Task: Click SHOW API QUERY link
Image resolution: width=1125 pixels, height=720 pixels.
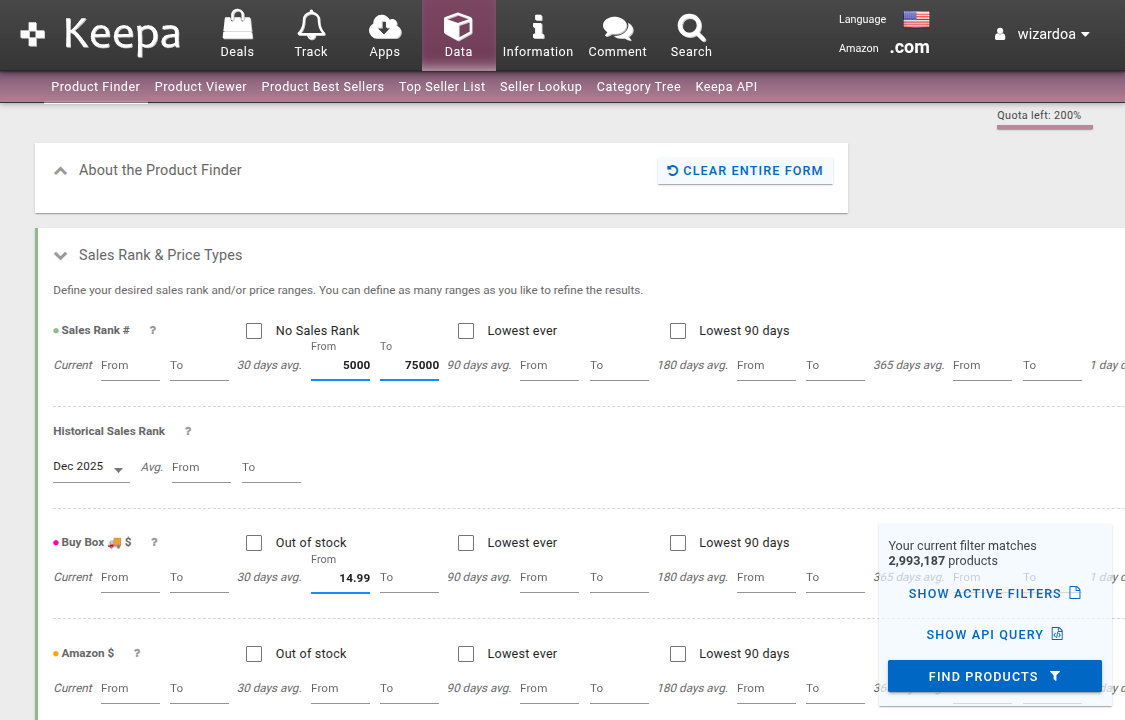Action: [x=994, y=634]
